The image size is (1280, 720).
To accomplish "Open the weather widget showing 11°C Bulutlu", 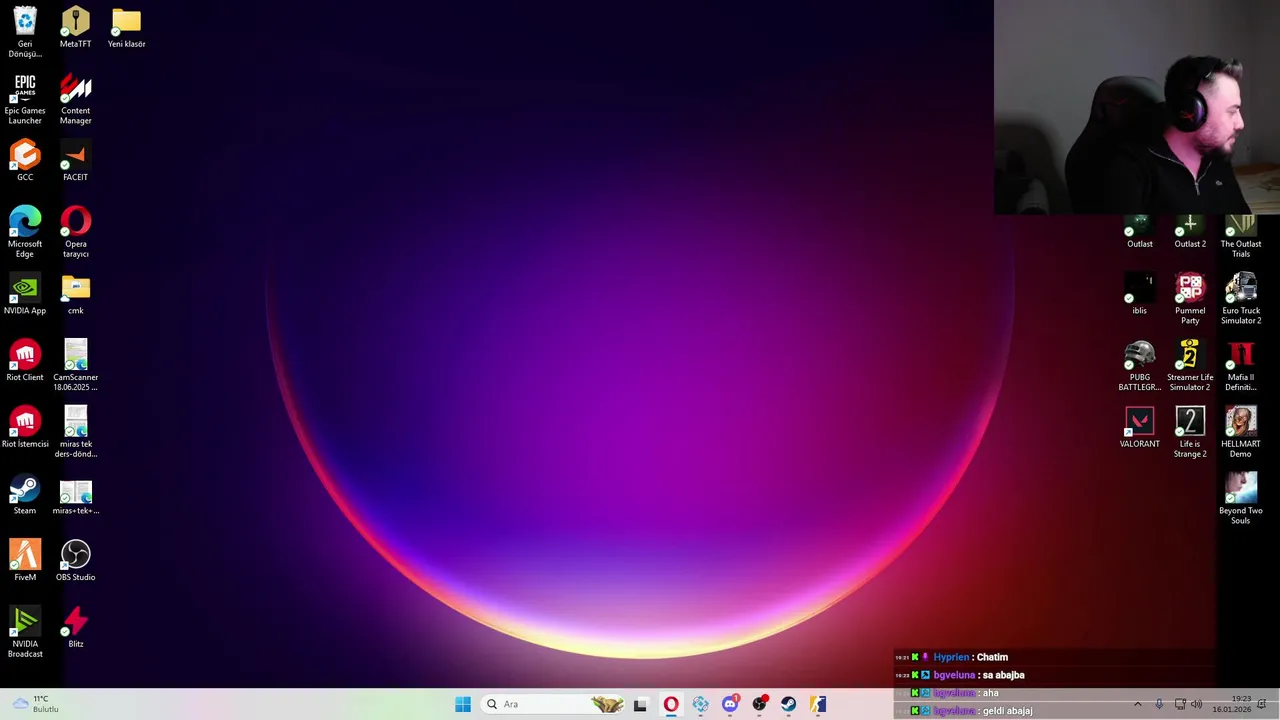I will 36,704.
